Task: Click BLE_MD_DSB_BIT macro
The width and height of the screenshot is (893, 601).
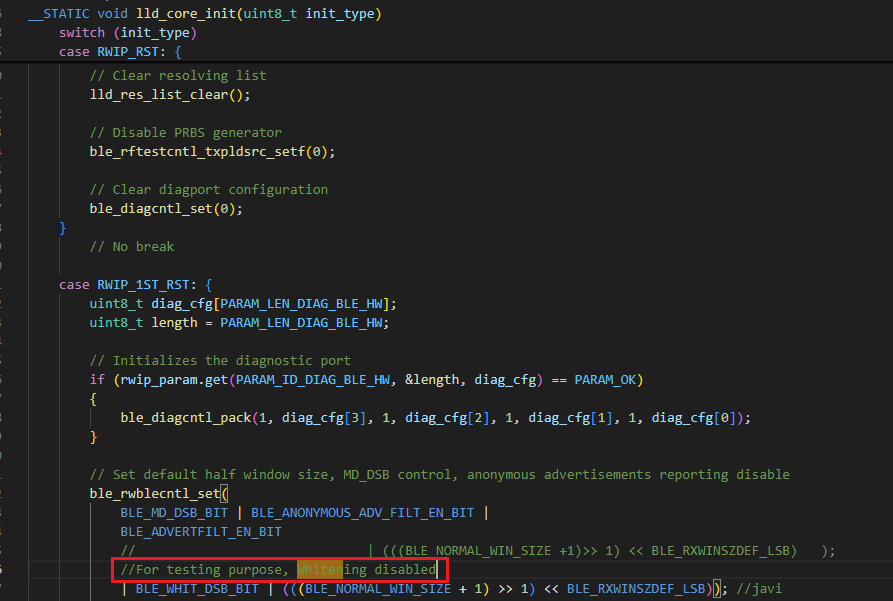Action: click(x=174, y=512)
